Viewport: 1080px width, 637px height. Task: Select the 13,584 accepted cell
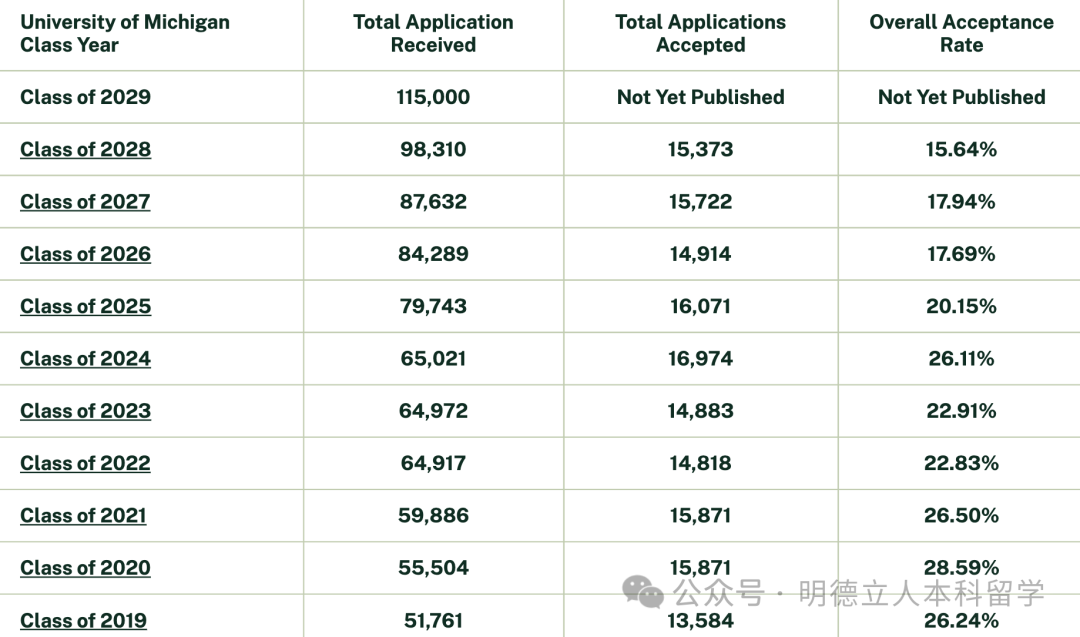tap(700, 620)
